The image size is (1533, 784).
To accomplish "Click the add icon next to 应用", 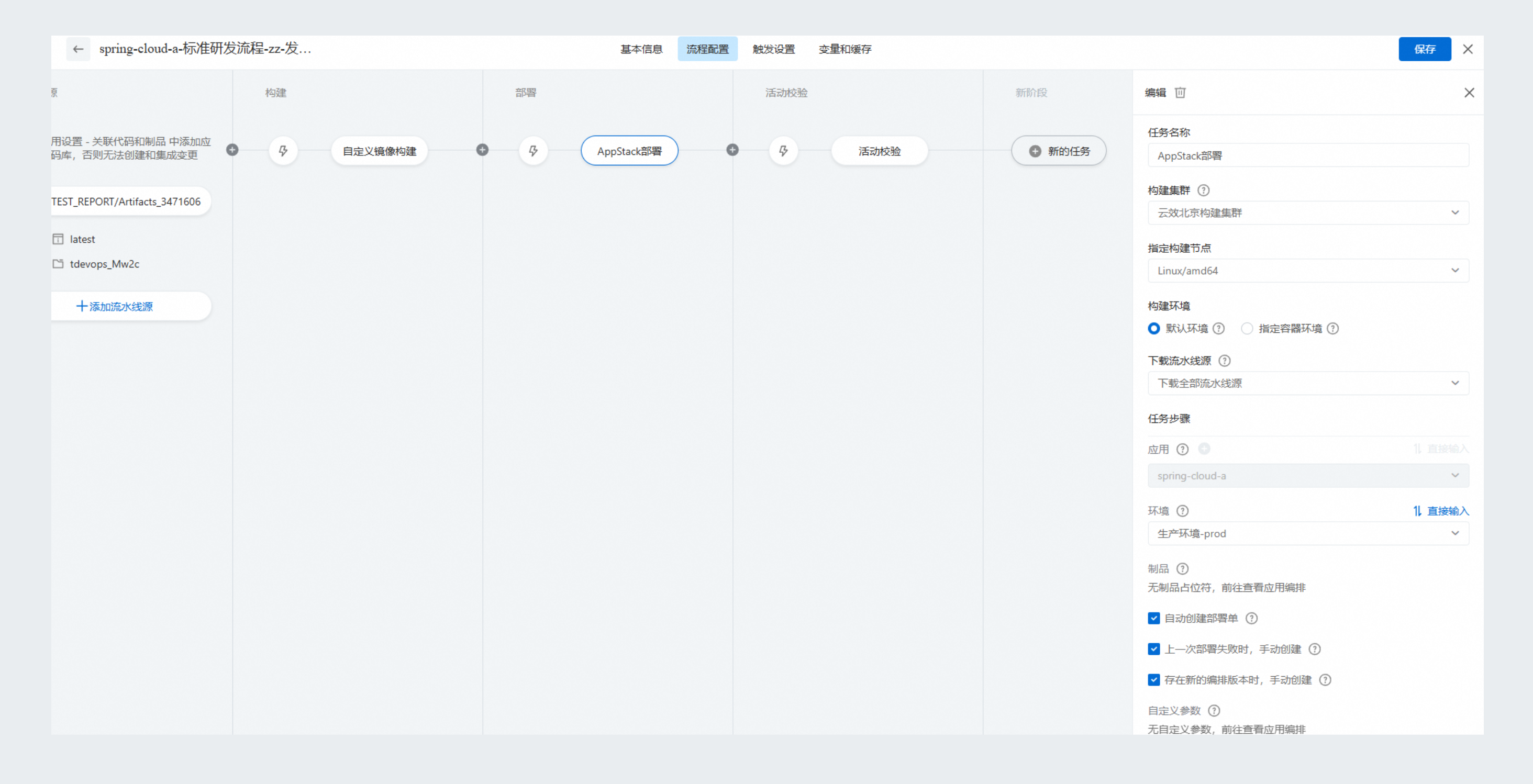I will point(1204,449).
